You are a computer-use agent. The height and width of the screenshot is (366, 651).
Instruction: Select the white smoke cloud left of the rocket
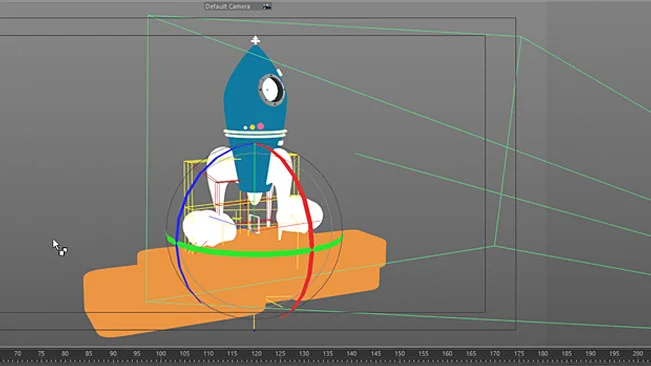click(x=208, y=228)
